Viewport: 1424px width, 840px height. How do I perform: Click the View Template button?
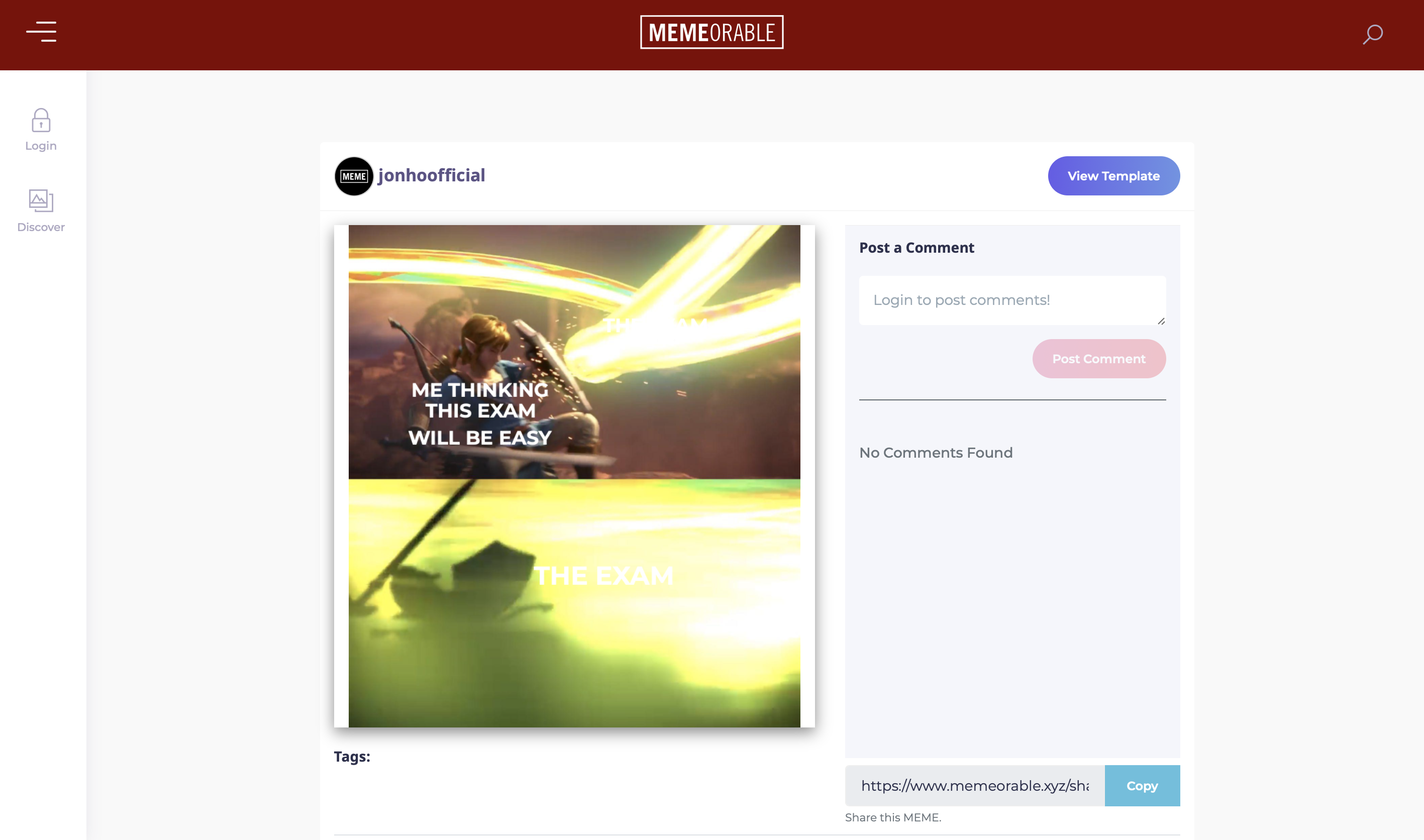click(1113, 176)
